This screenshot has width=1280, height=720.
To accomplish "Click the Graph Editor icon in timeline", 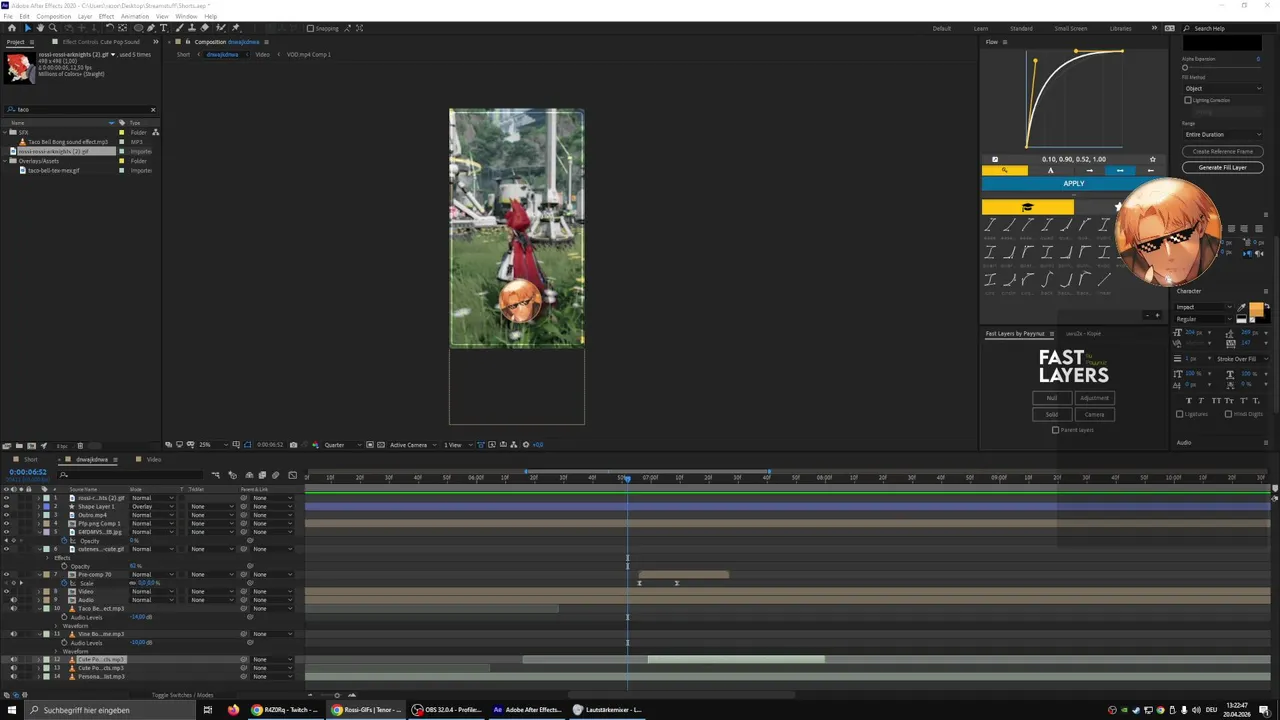I will coord(292,475).
